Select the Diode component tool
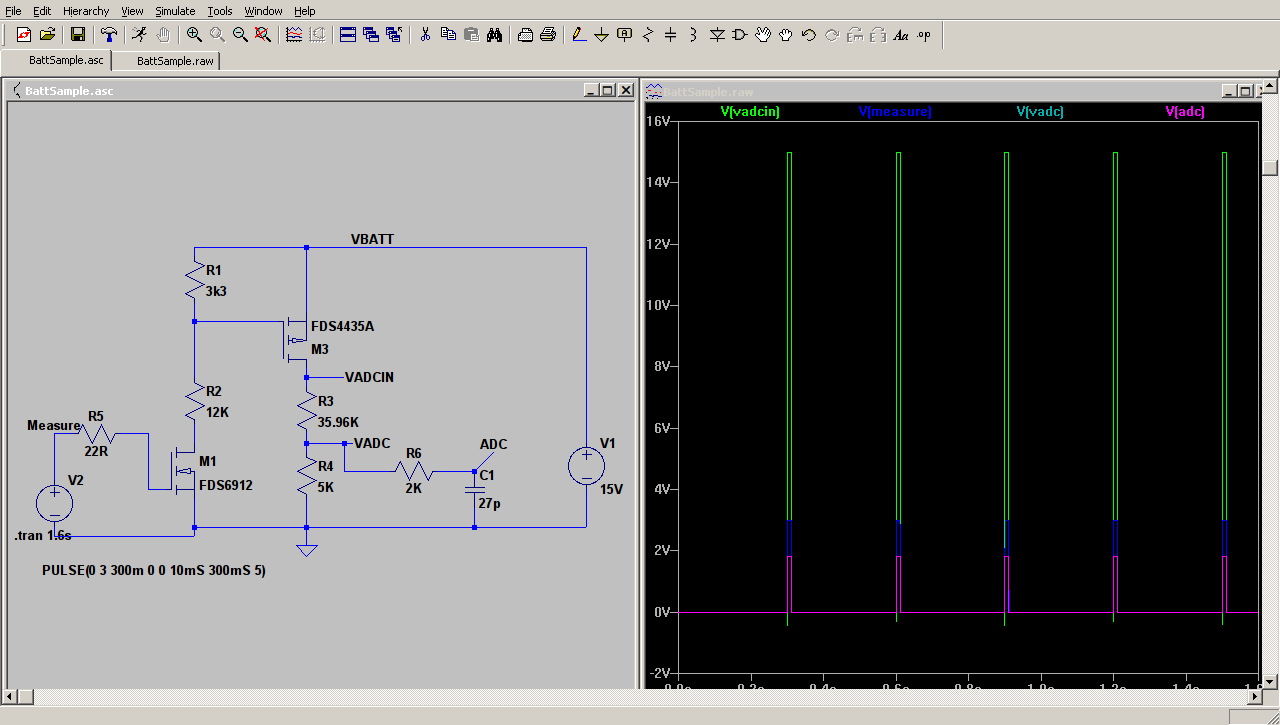This screenshot has width=1280, height=725. click(x=717, y=35)
